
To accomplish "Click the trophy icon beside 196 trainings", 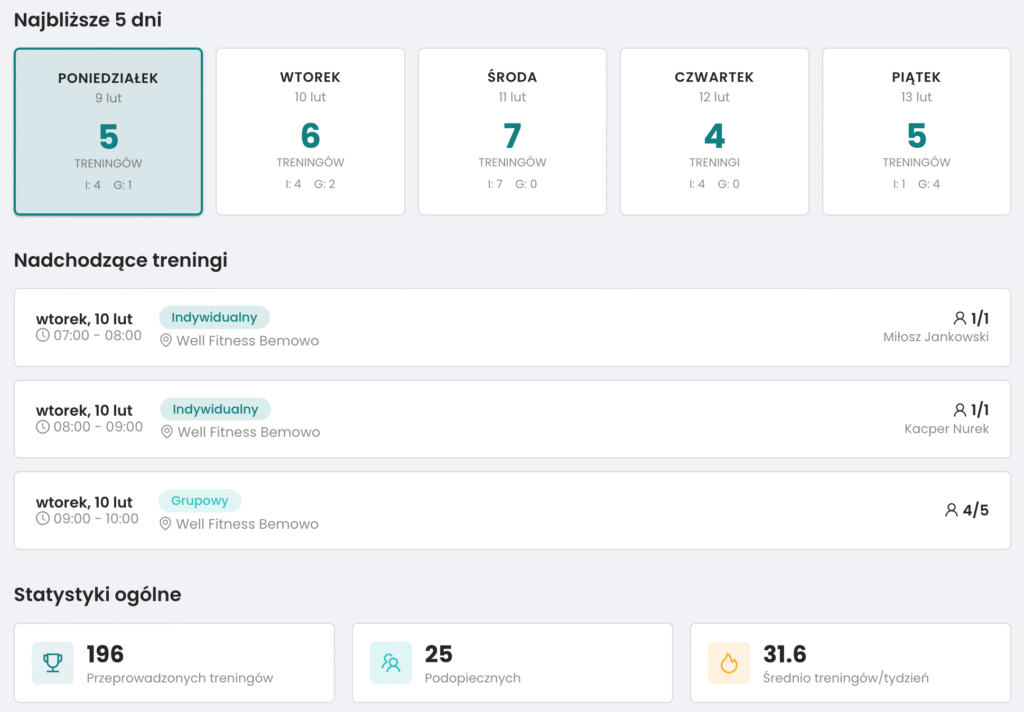I will click(53, 663).
